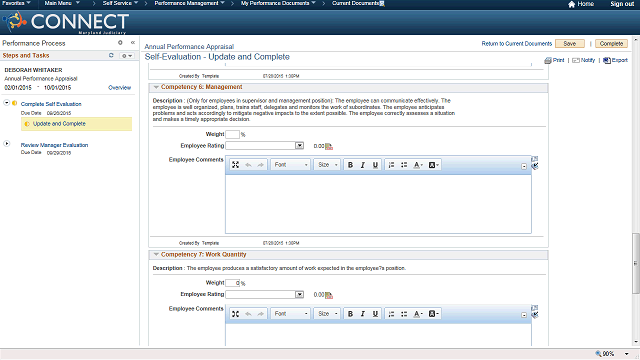Collapse Competency 6: Management section
The width and height of the screenshot is (640, 360).
[x=156, y=87]
